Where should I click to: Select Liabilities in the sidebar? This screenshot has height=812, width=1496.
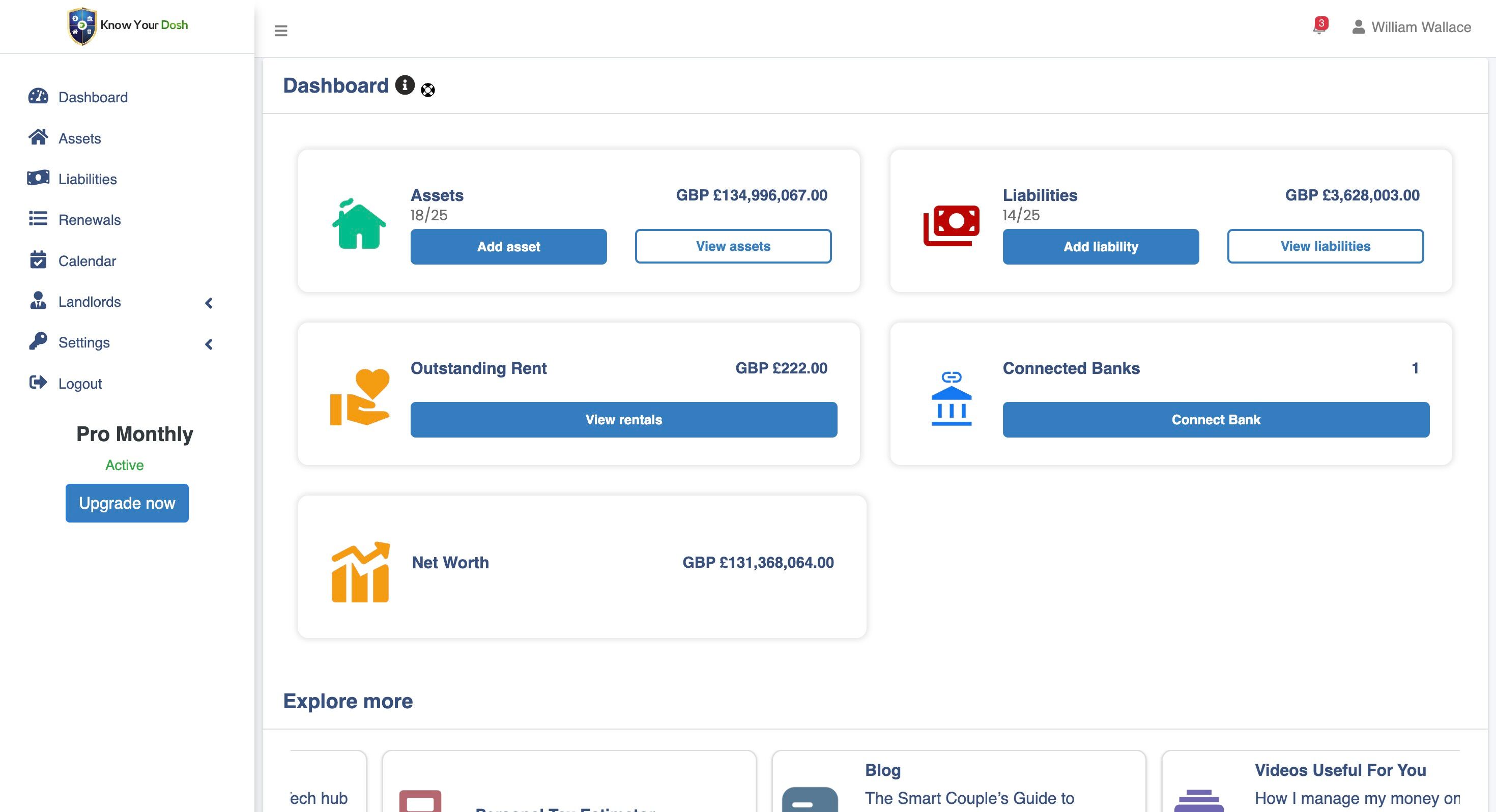click(87, 179)
